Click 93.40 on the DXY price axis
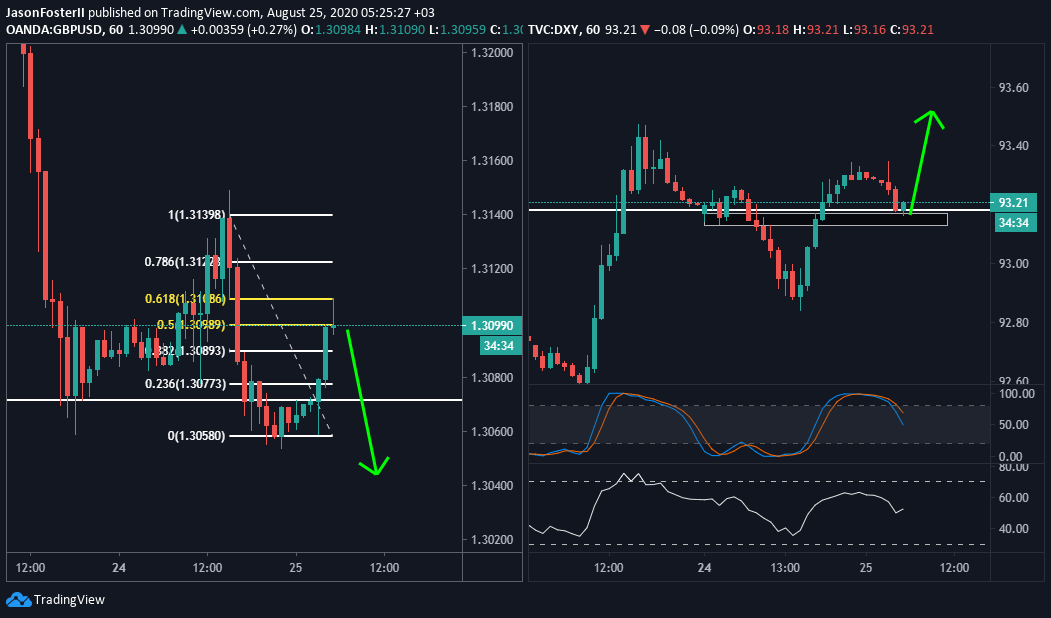 point(1013,146)
